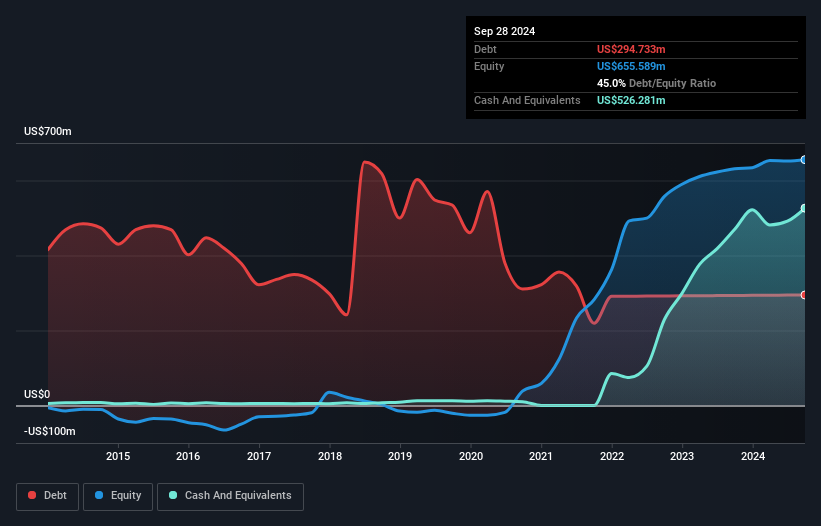
Task: Click the 2022 x-axis label
Action: point(612,456)
